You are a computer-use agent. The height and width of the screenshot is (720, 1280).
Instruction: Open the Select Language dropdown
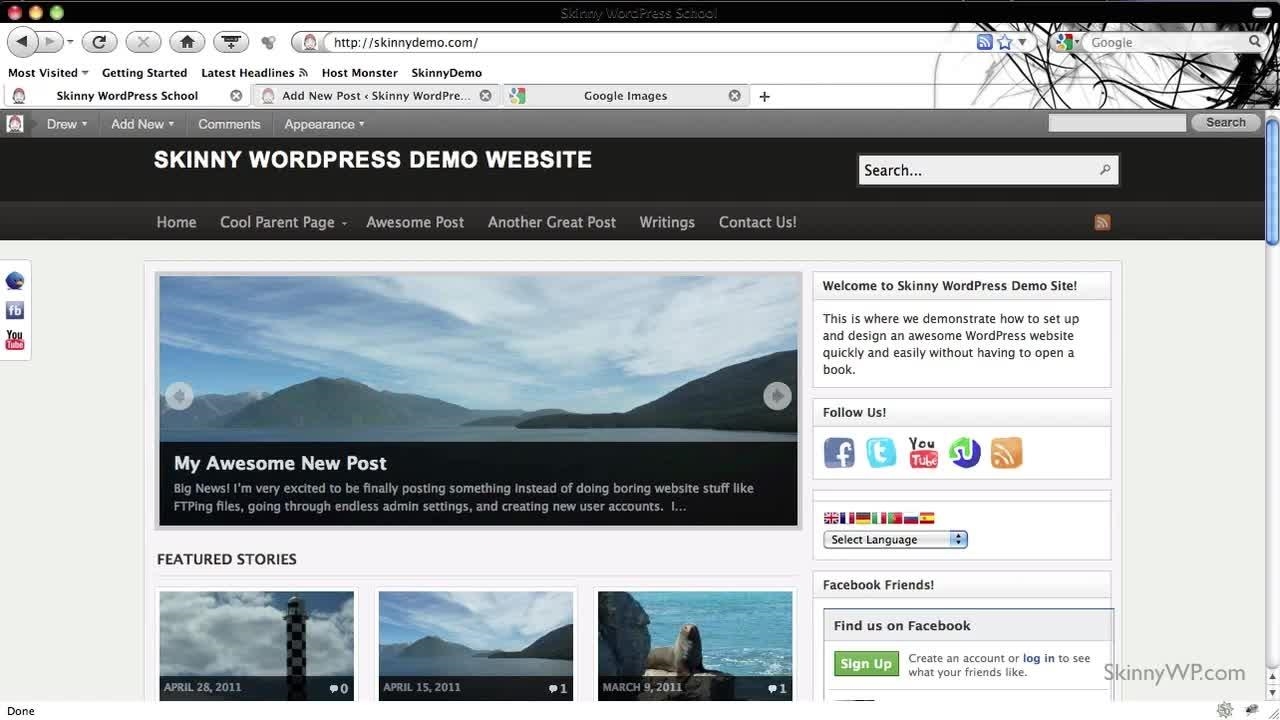(895, 540)
